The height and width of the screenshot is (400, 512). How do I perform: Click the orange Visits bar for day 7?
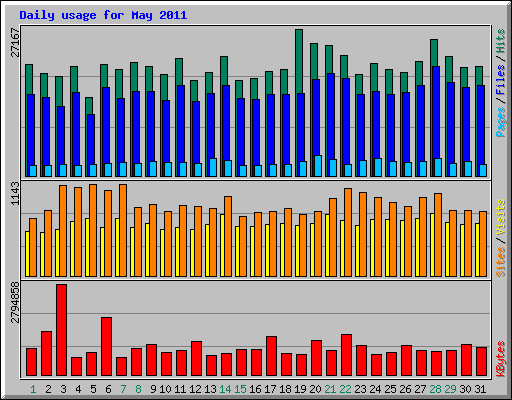click(x=123, y=230)
